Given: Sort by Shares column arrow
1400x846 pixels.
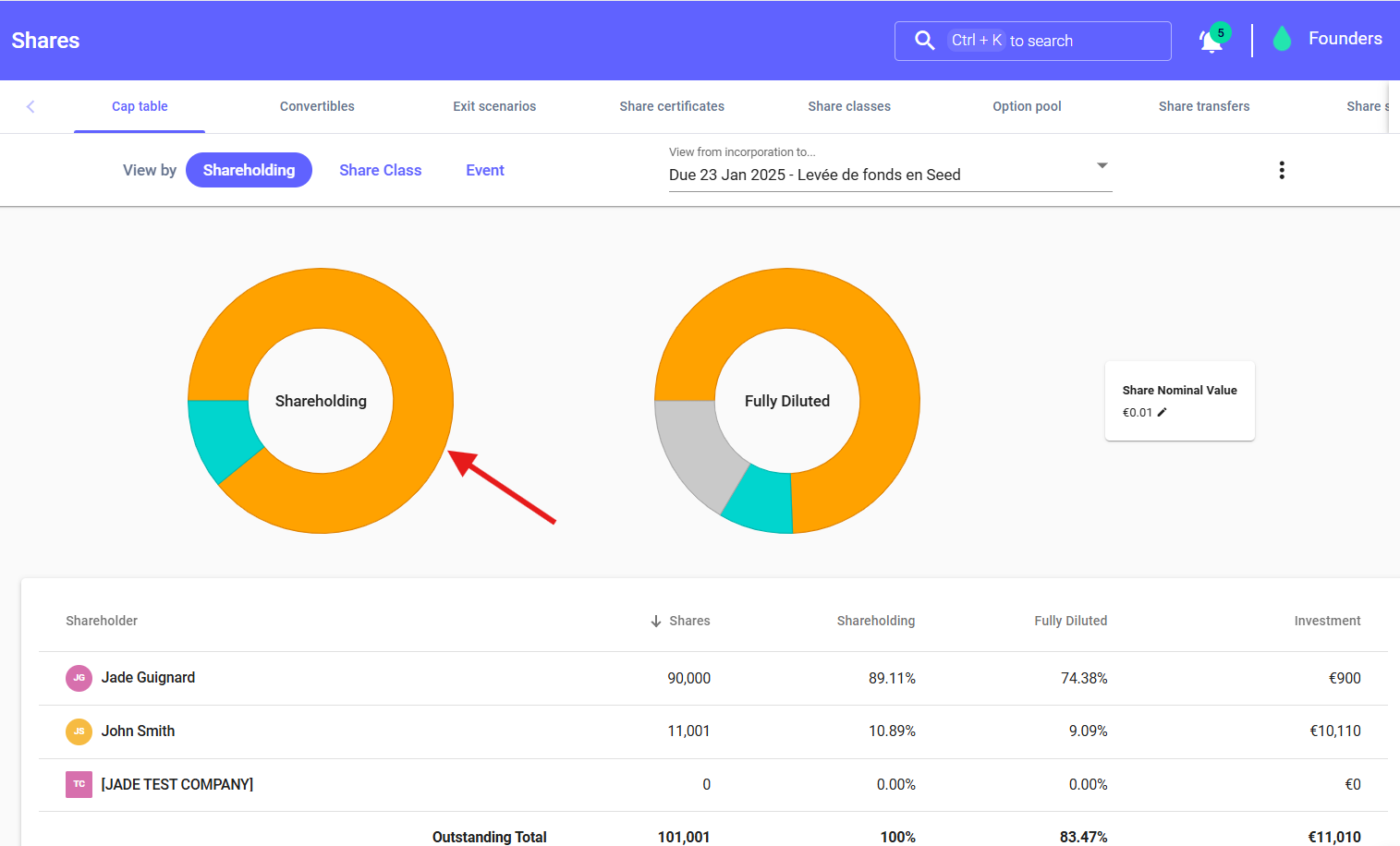Looking at the screenshot, I should coord(655,622).
